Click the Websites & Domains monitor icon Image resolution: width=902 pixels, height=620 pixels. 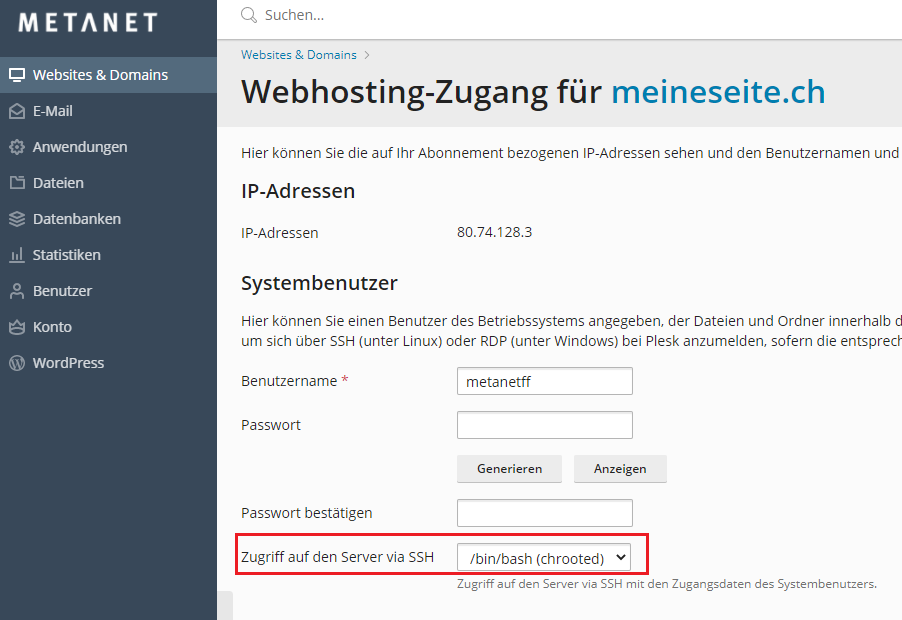coord(16,75)
